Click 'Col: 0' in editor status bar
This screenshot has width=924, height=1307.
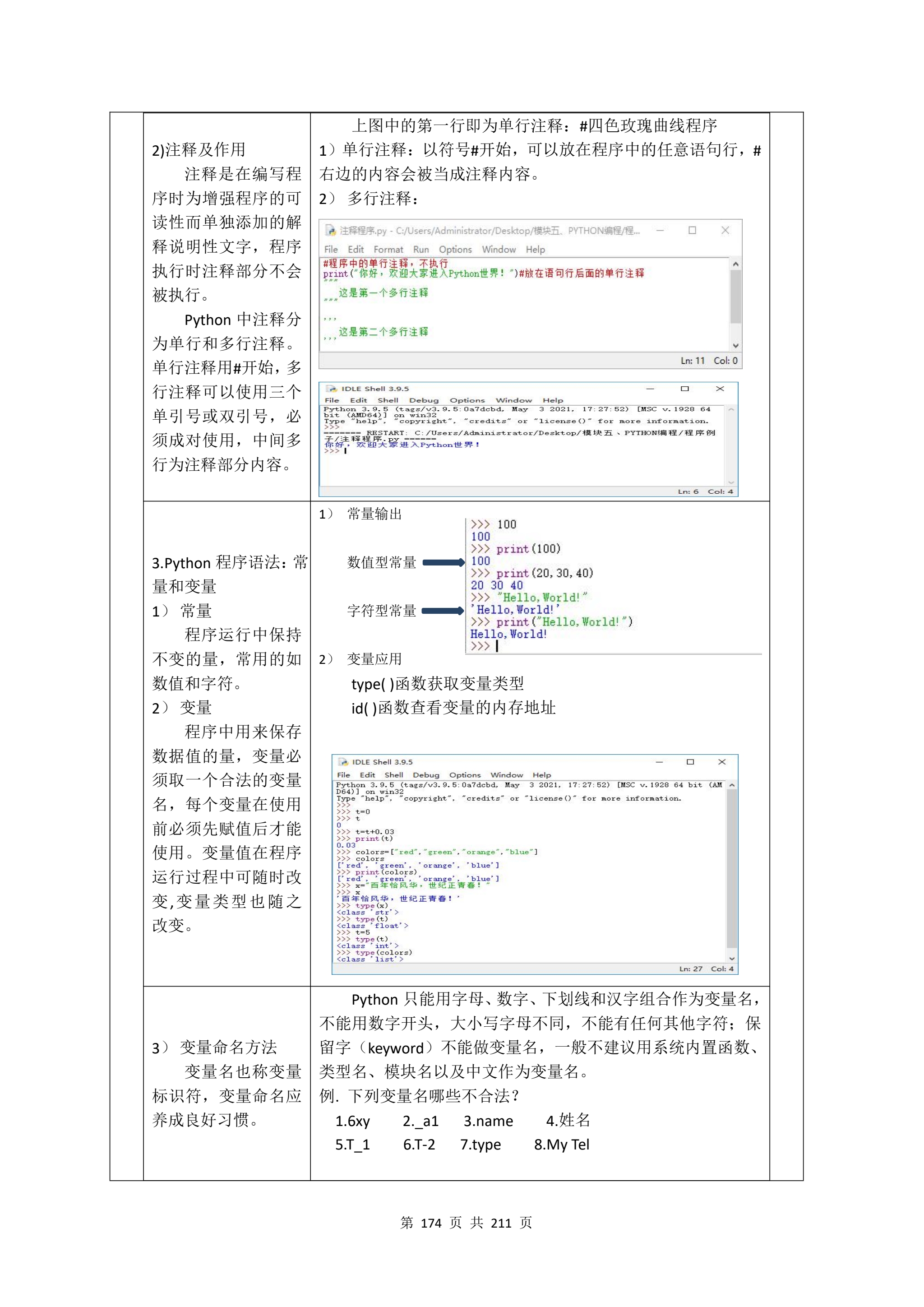coord(726,361)
